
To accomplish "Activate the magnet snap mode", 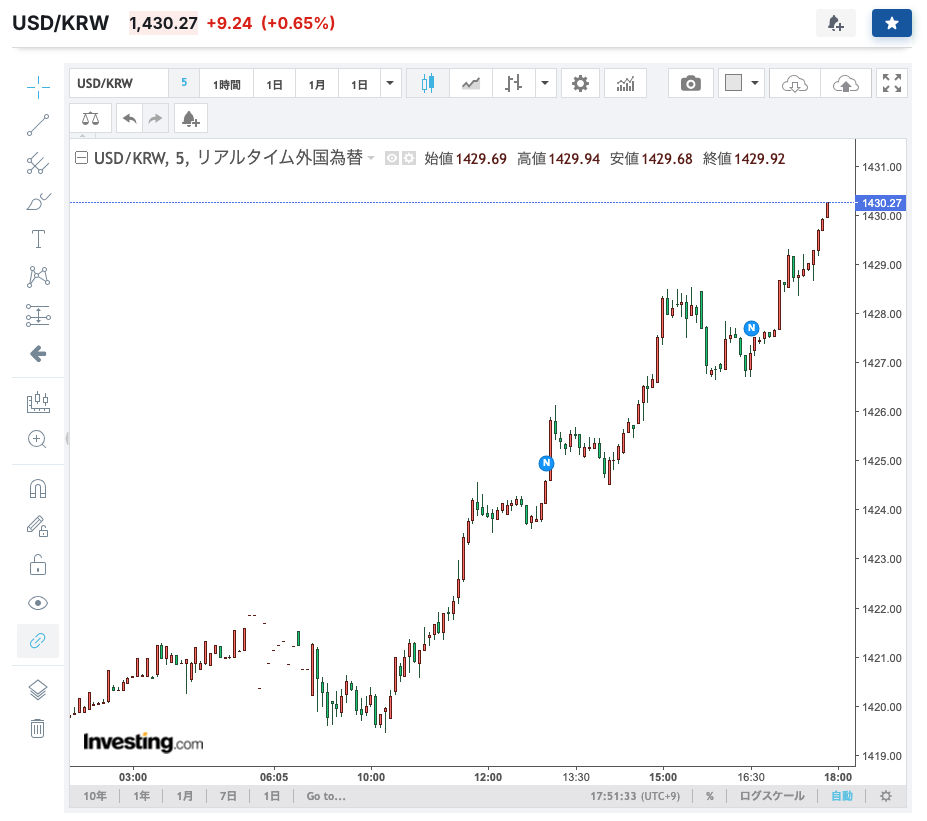I will click(x=38, y=489).
